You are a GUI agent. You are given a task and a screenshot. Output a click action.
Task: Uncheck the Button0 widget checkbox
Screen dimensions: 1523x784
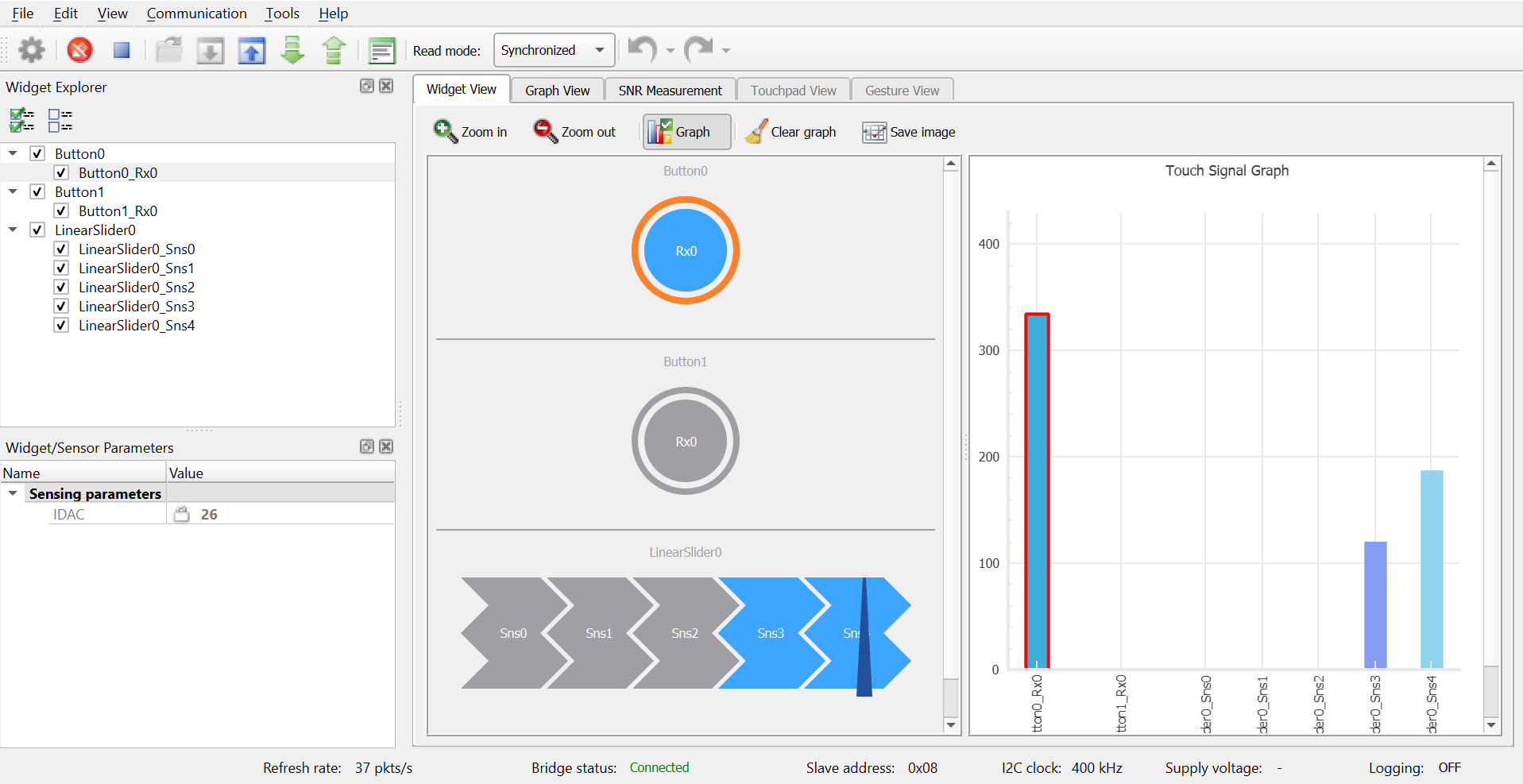pyautogui.click(x=37, y=153)
